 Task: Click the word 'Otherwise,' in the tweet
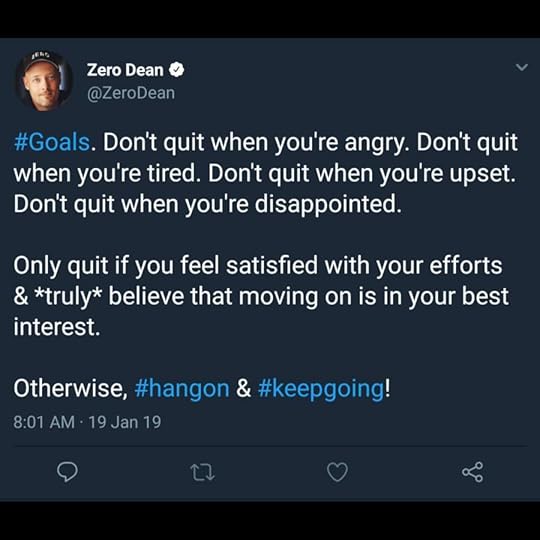coord(71,388)
